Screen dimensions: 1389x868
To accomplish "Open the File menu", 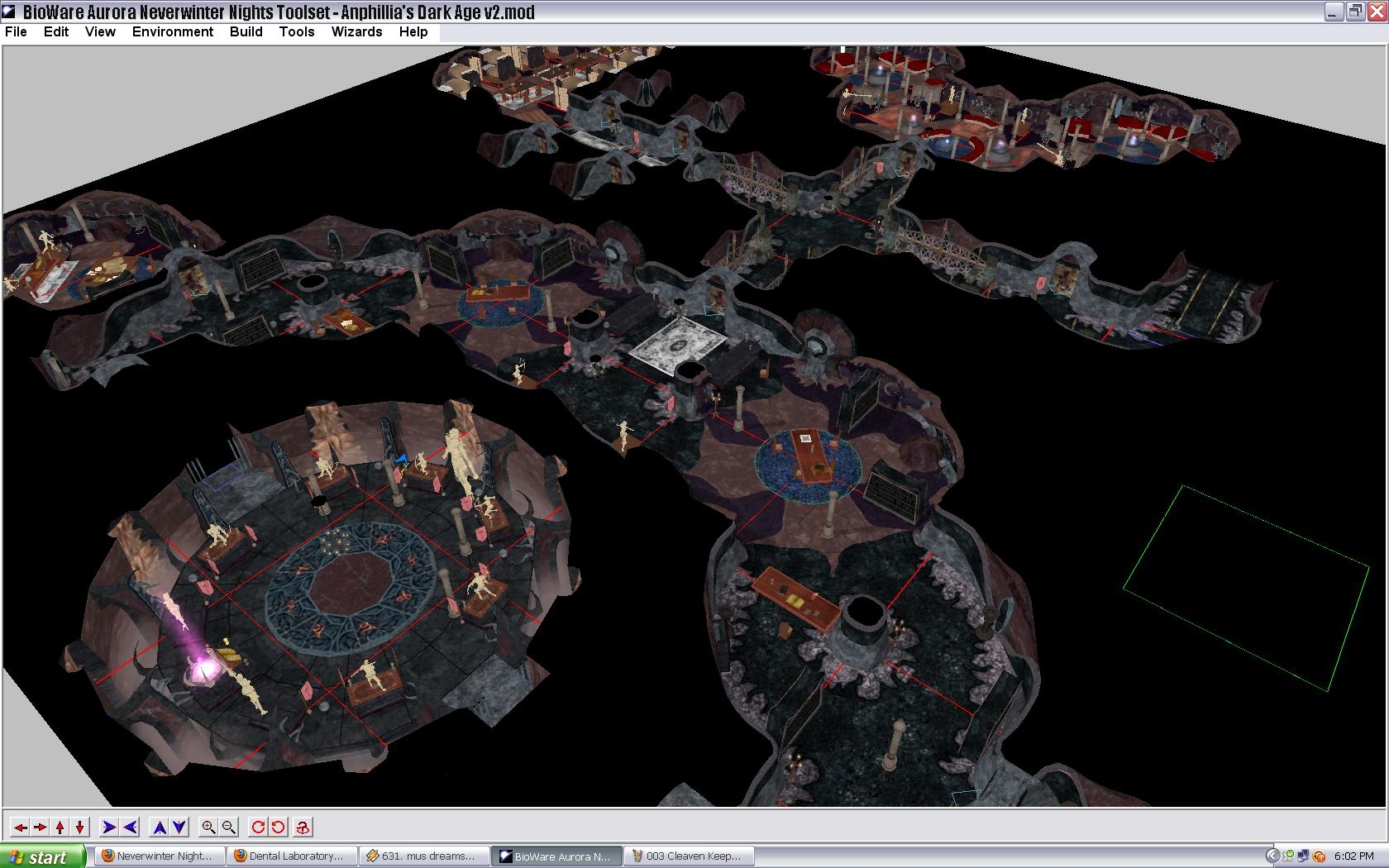I will coord(16,31).
